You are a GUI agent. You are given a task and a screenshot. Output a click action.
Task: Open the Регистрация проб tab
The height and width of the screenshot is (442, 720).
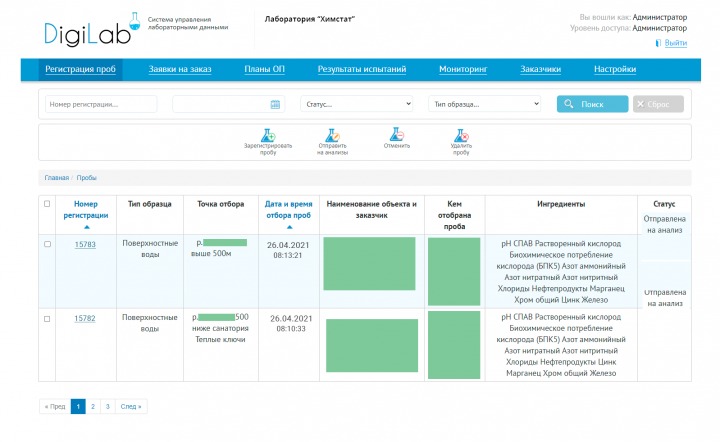pos(80,69)
